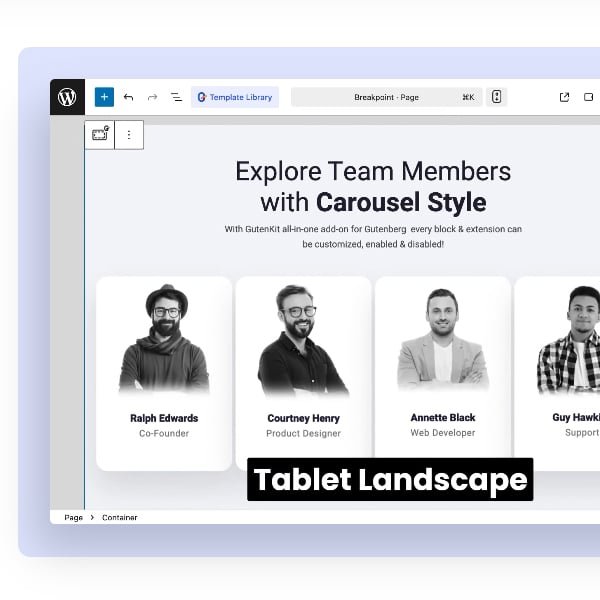Open the responsive breakpoint device switcher

(497, 97)
